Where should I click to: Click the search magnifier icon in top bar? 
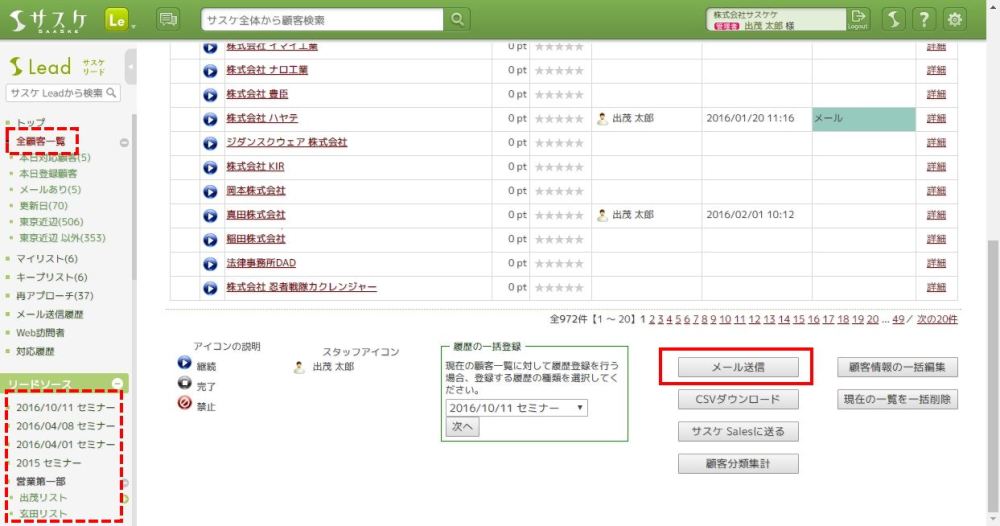pyautogui.click(x=457, y=19)
